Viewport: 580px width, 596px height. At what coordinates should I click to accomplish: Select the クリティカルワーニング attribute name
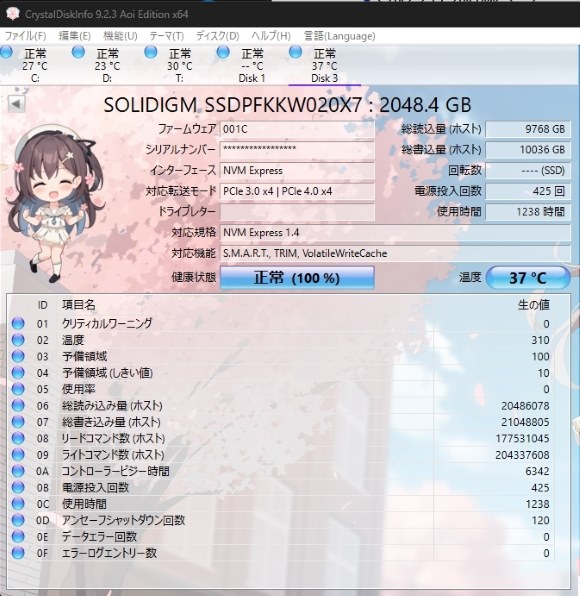click(x=107, y=323)
